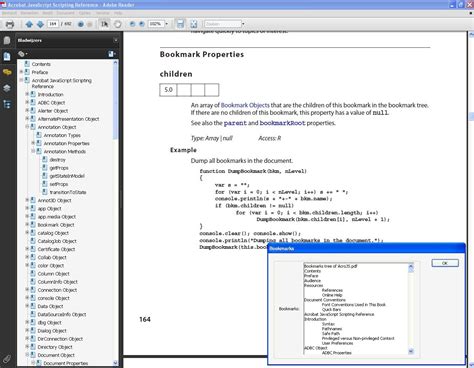
Task: Open the search field dropdown arrow
Action: click(243, 24)
